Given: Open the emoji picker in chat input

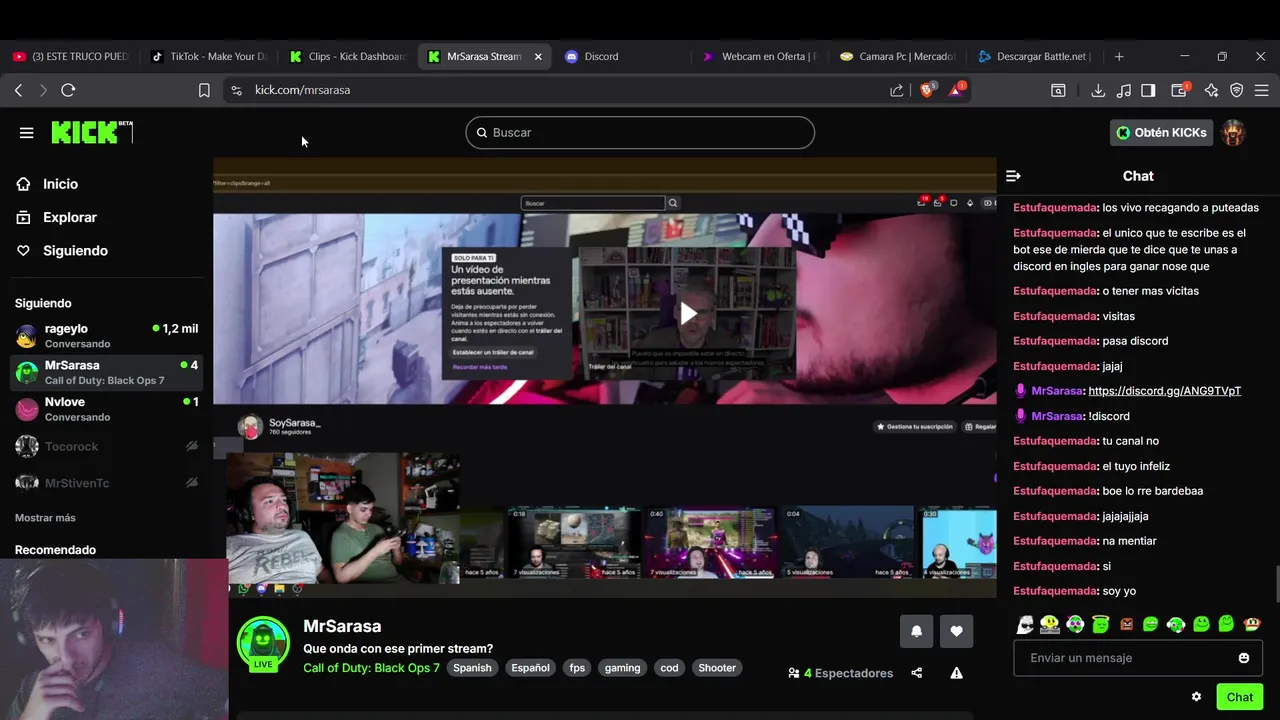Looking at the screenshot, I should (1244, 658).
